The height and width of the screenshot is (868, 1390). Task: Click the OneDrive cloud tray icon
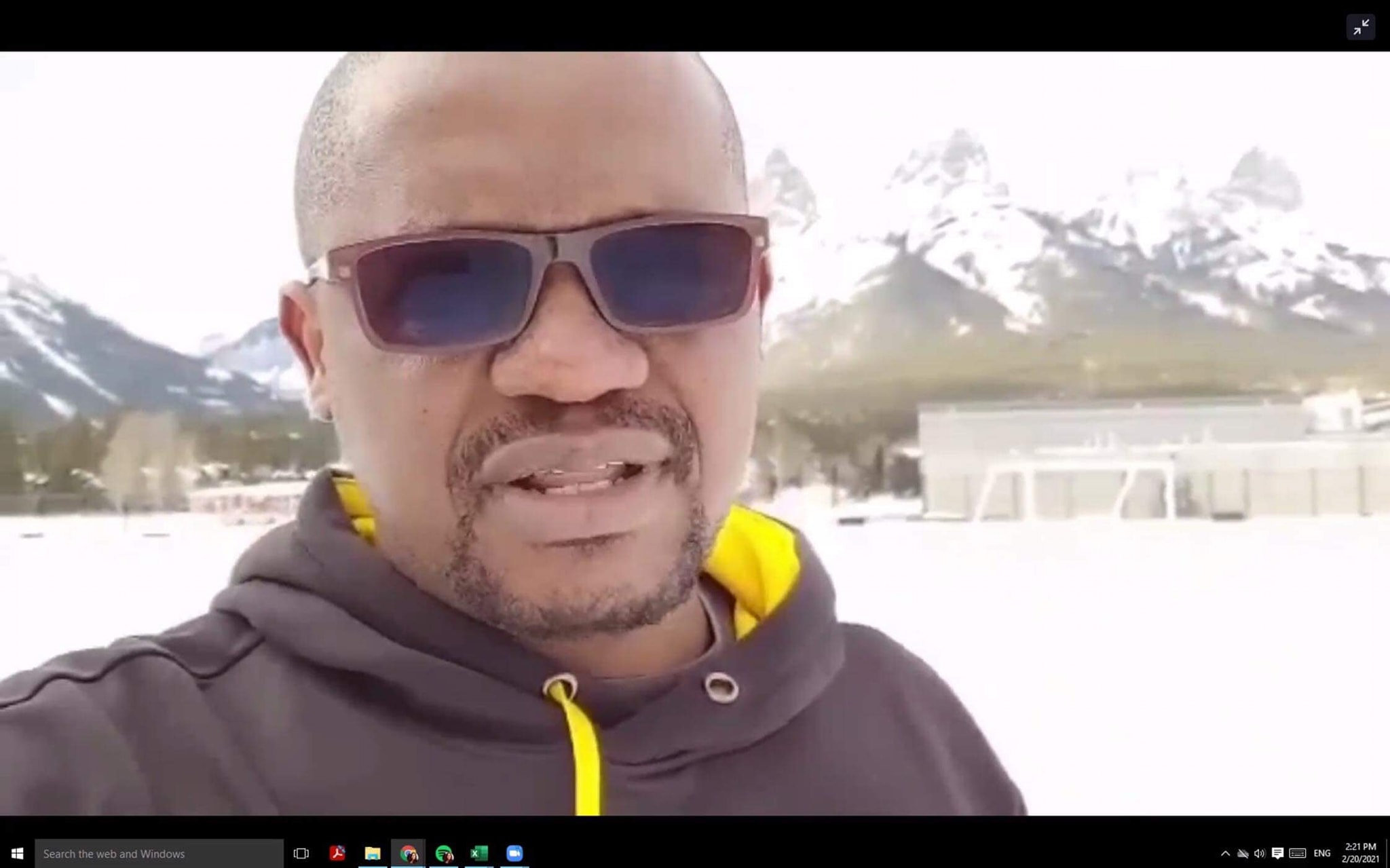1243,853
